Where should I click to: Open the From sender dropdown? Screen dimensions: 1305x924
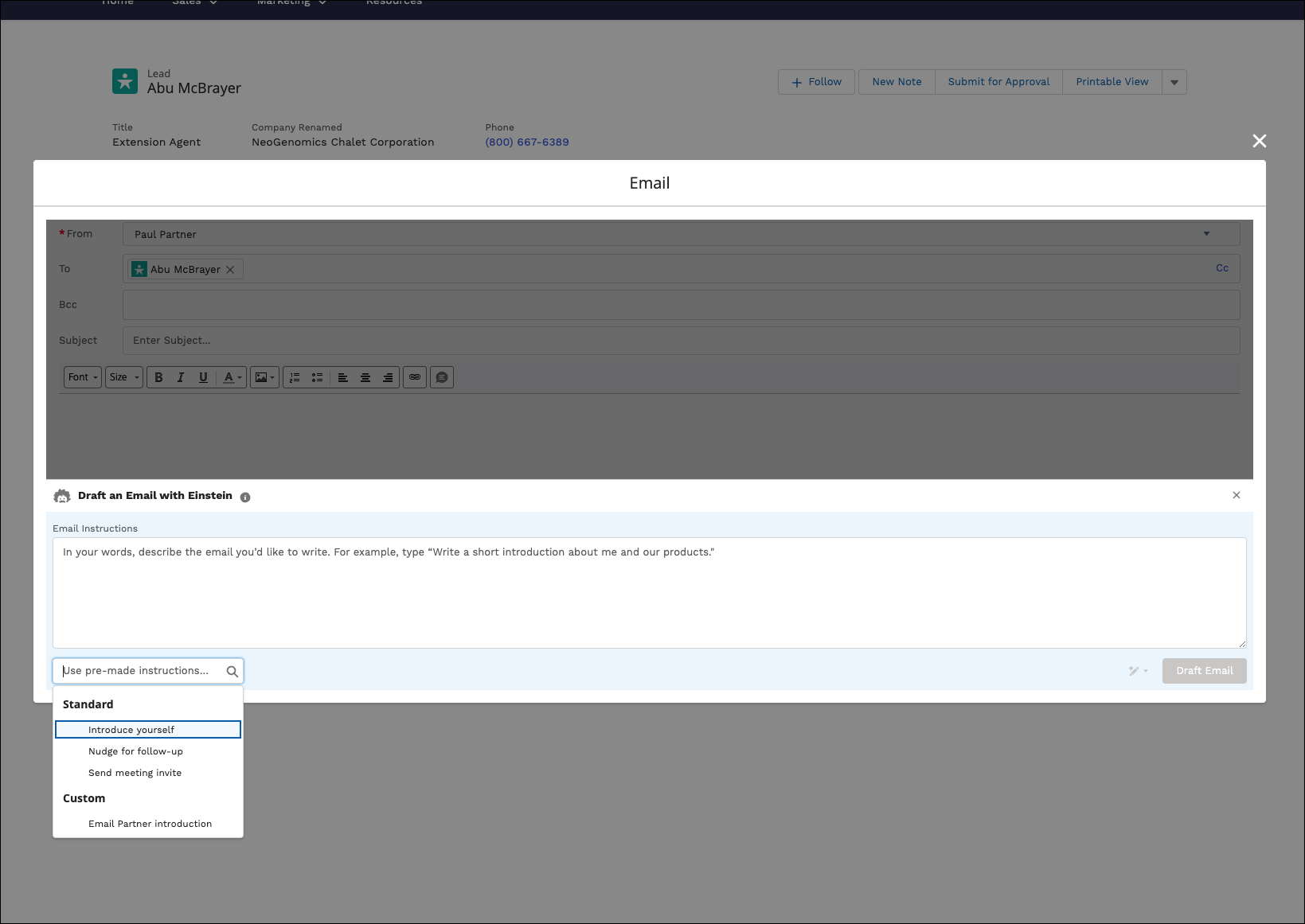682,234
